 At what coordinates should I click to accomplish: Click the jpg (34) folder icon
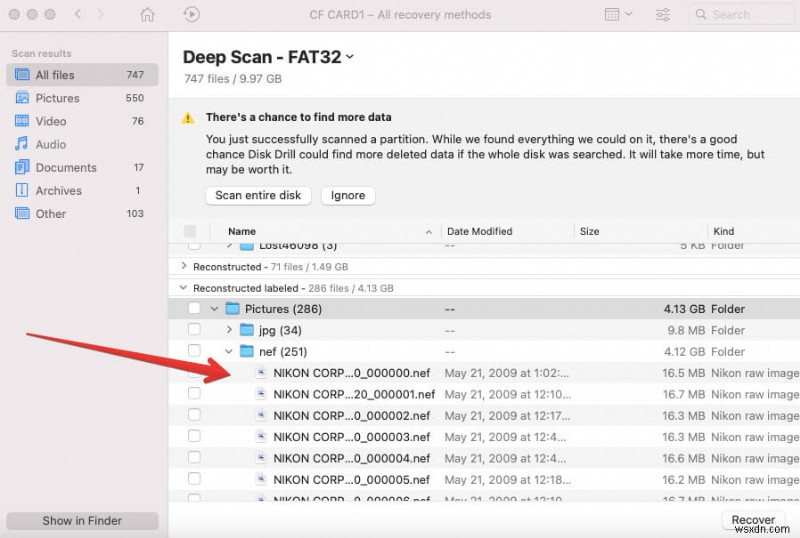coord(247,330)
